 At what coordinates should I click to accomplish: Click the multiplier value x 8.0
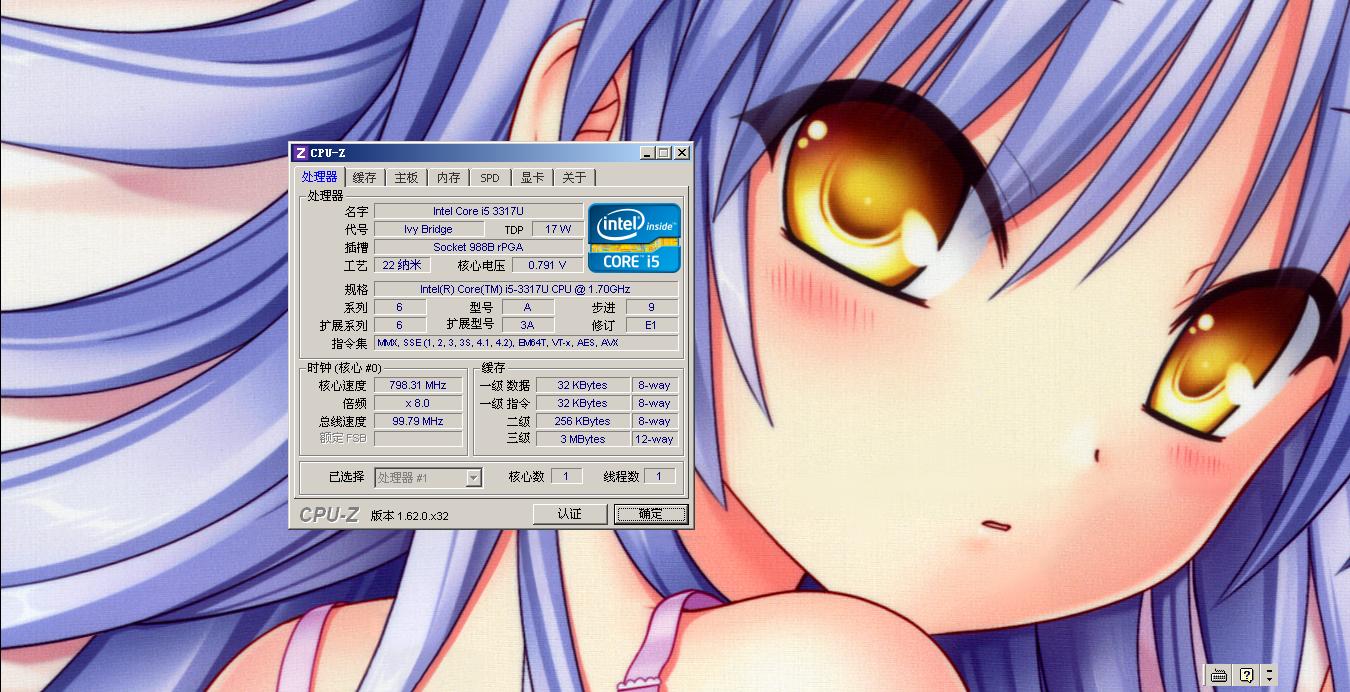[x=418, y=403]
